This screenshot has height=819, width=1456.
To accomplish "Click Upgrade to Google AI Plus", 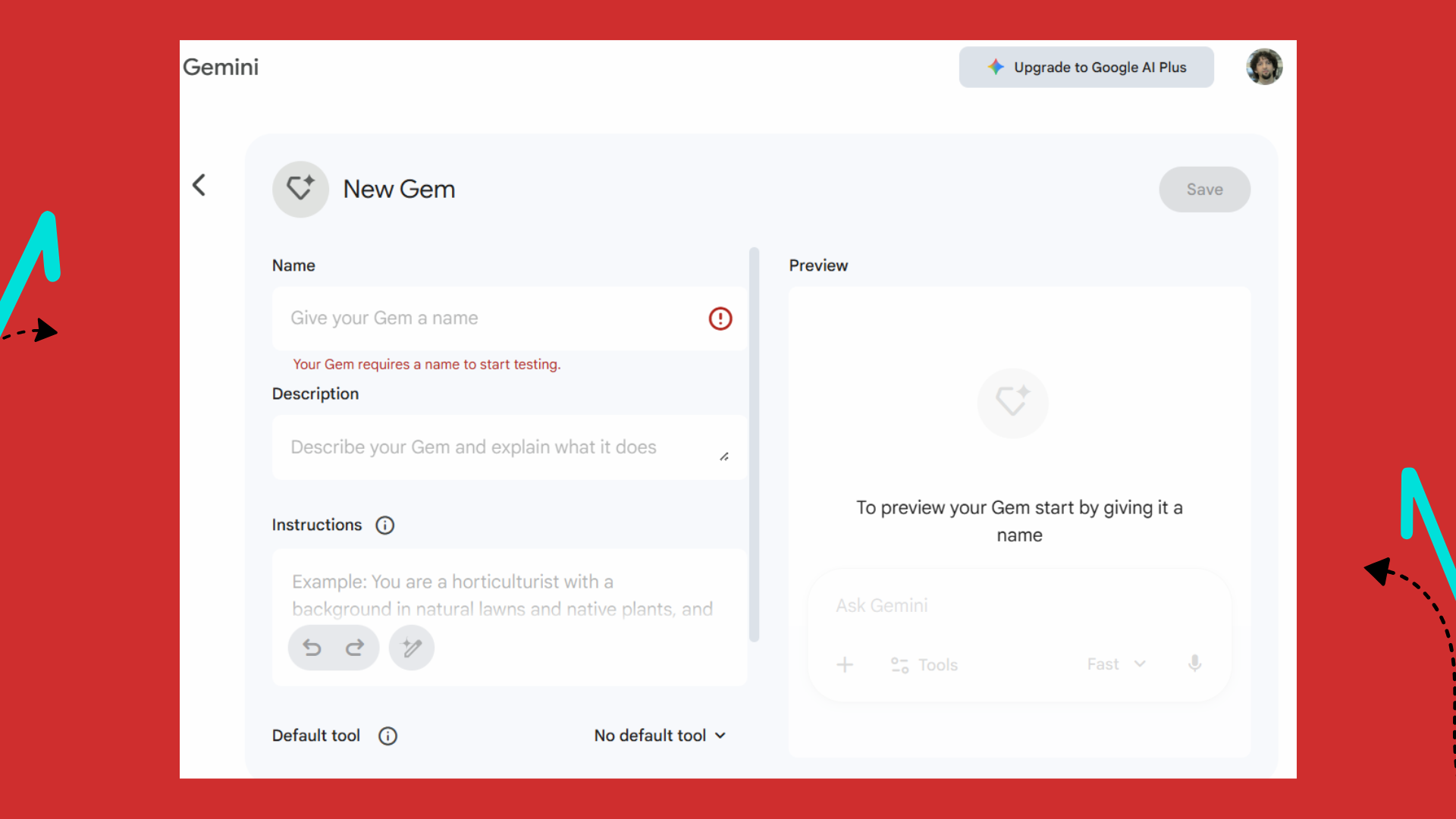I will [x=1086, y=67].
